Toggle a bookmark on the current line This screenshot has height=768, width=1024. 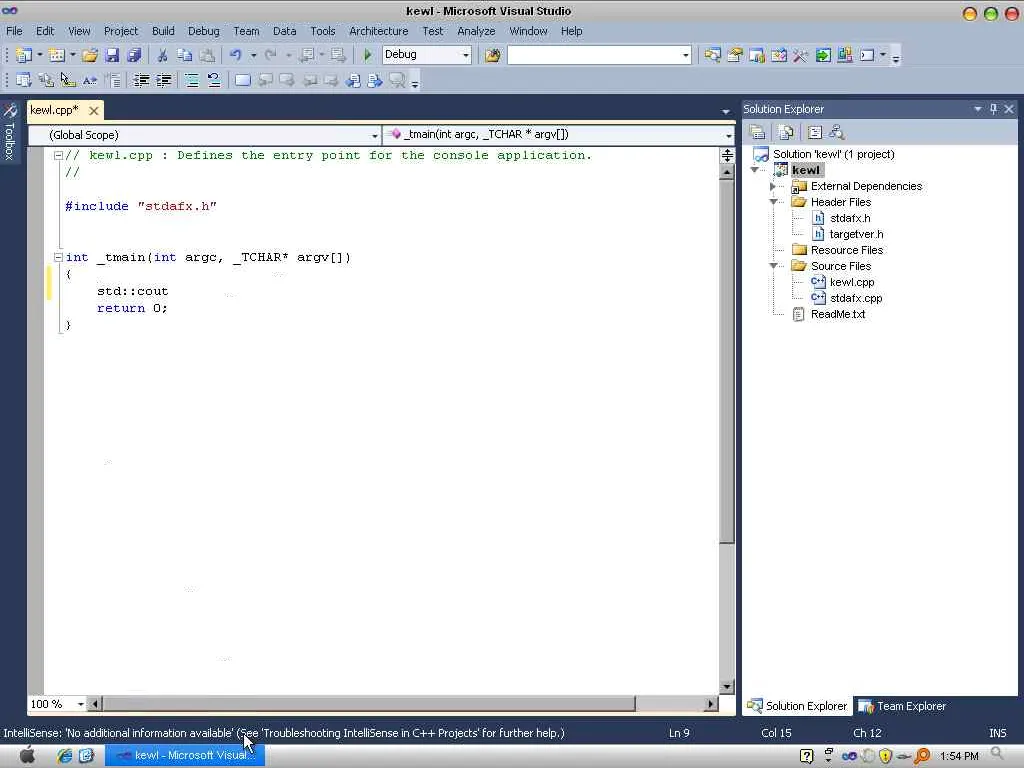(242, 80)
